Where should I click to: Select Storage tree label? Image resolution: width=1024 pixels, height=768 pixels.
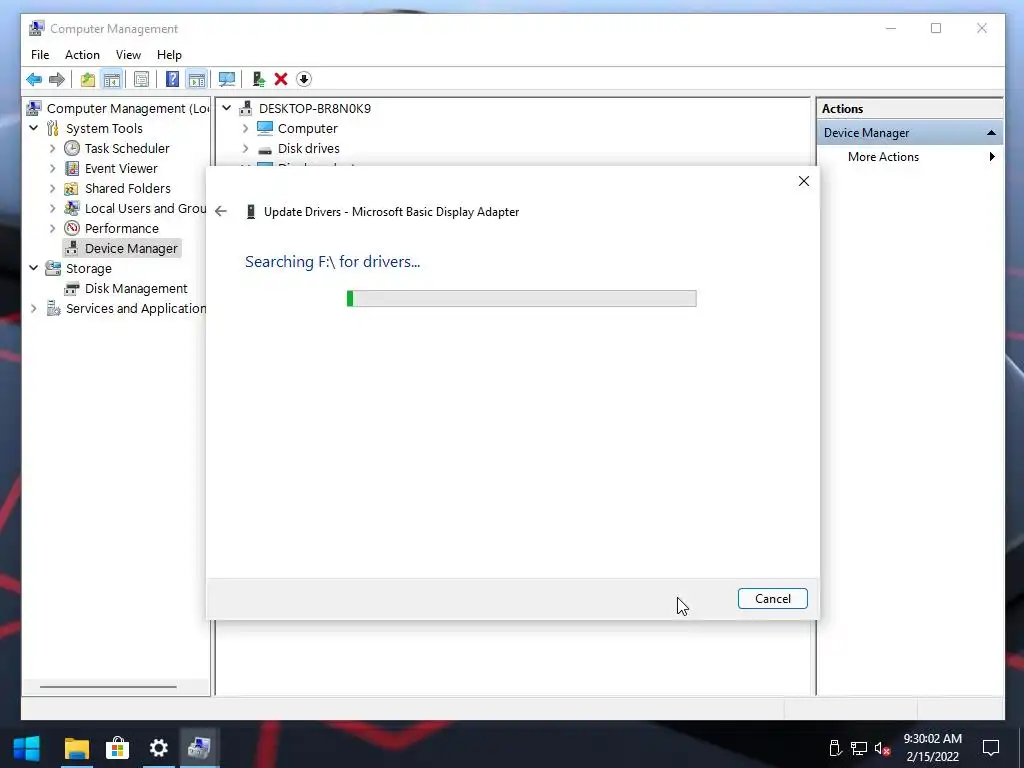88,268
